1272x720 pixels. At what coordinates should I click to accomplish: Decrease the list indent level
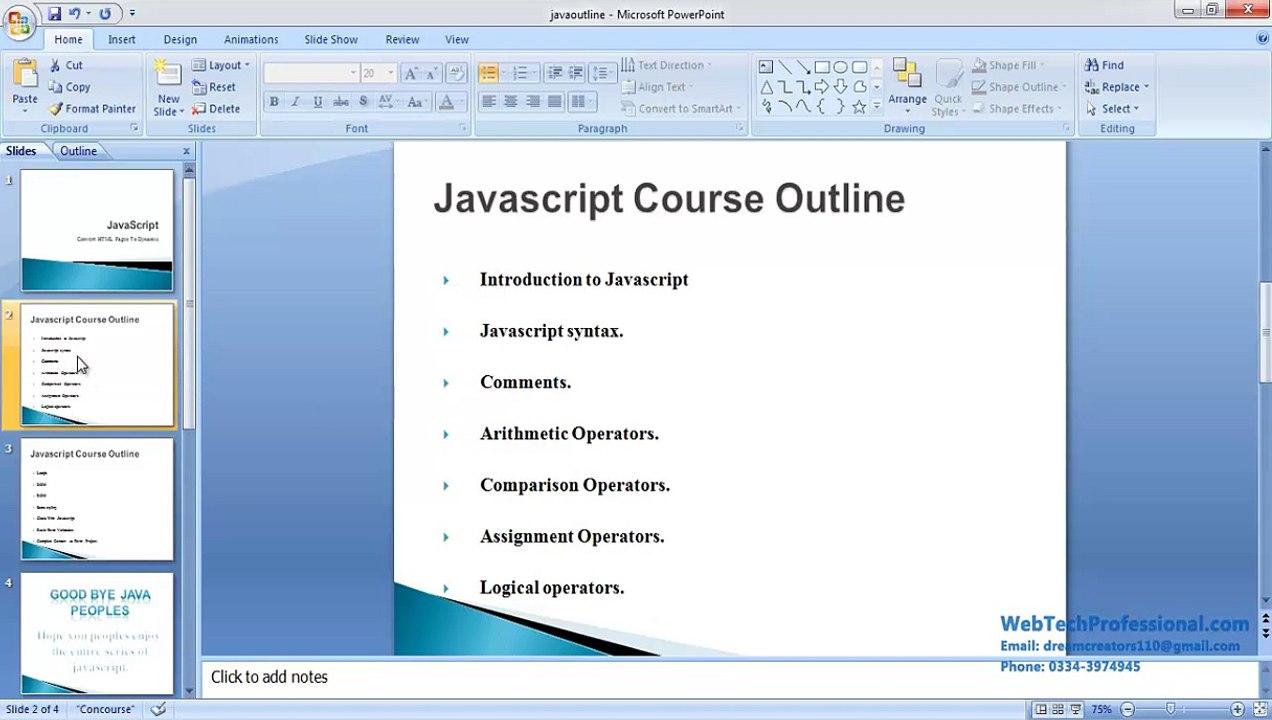pos(554,73)
